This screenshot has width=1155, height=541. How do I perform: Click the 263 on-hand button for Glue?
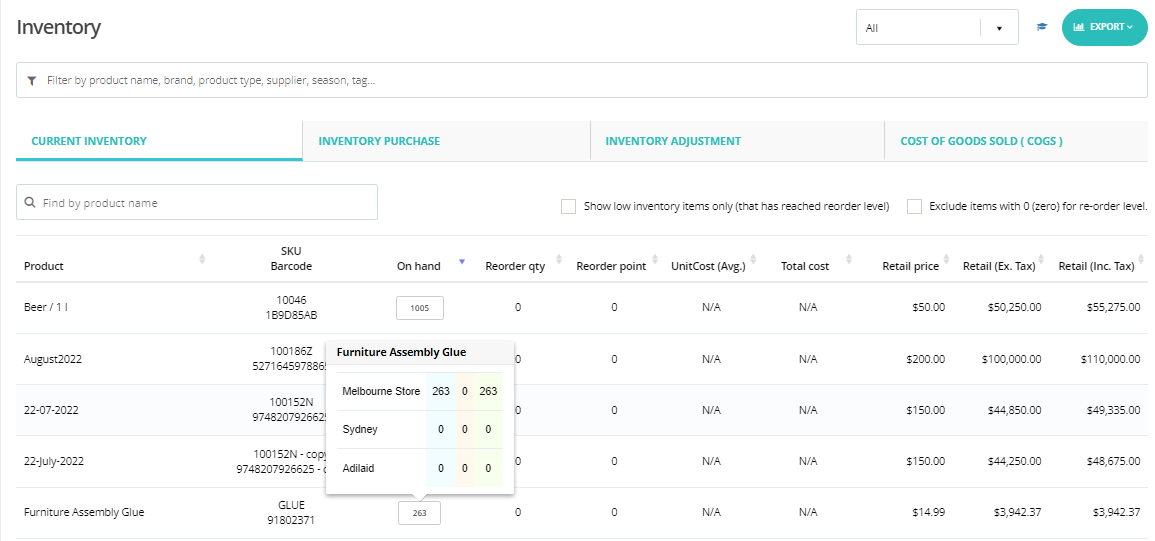pos(419,513)
